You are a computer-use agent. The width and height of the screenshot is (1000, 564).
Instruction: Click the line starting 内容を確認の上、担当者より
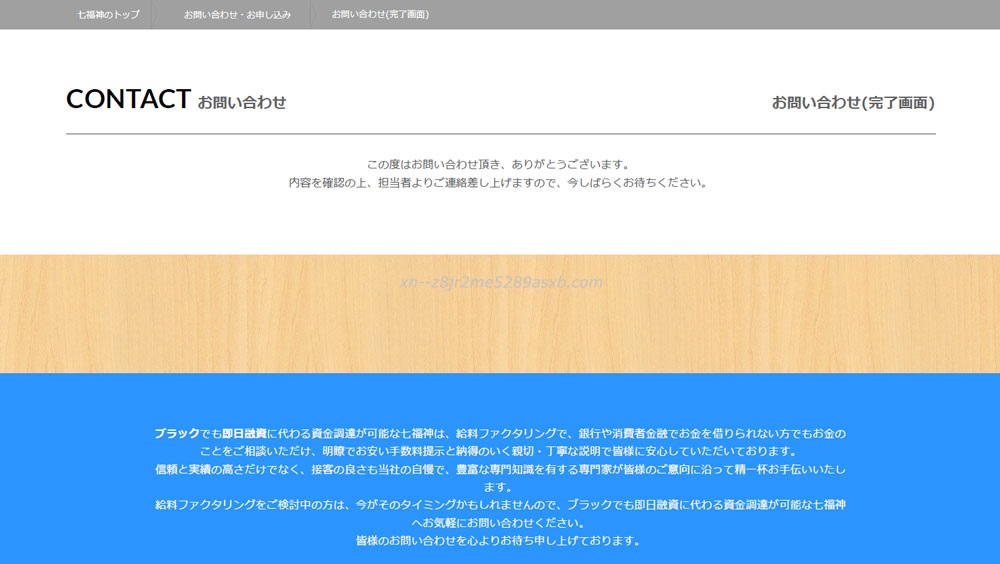coord(499,182)
